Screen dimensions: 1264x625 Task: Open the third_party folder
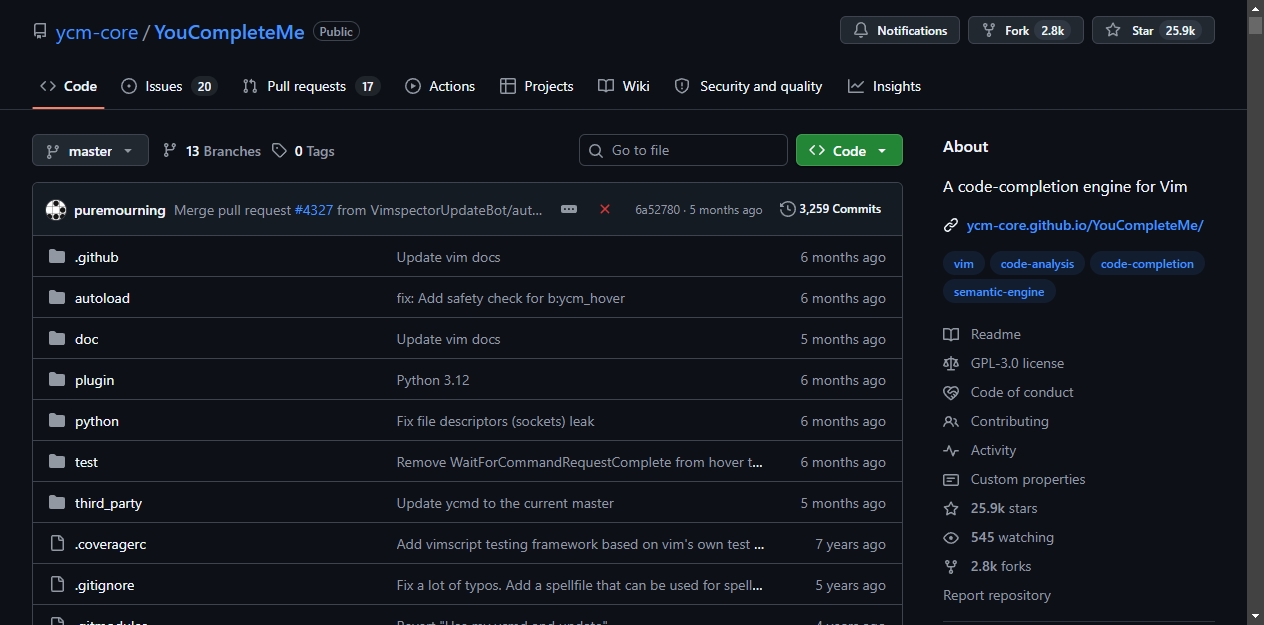coord(108,503)
